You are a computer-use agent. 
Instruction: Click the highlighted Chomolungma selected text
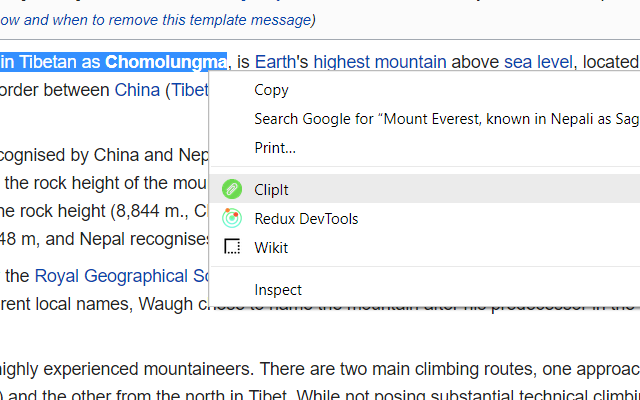click(165, 62)
